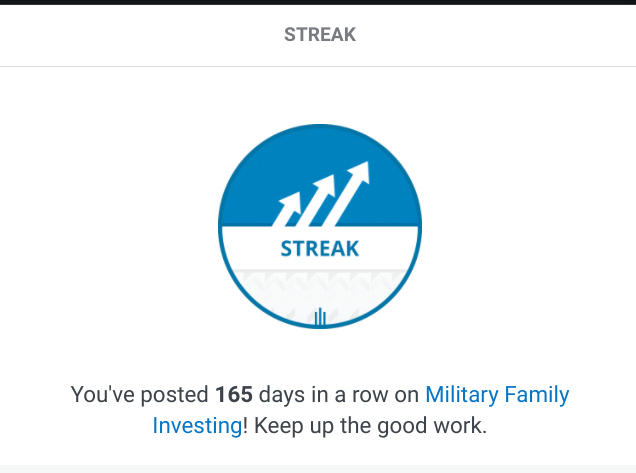Click the word Investing in the link
636x473 pixels.
click(x=197, y=425)
